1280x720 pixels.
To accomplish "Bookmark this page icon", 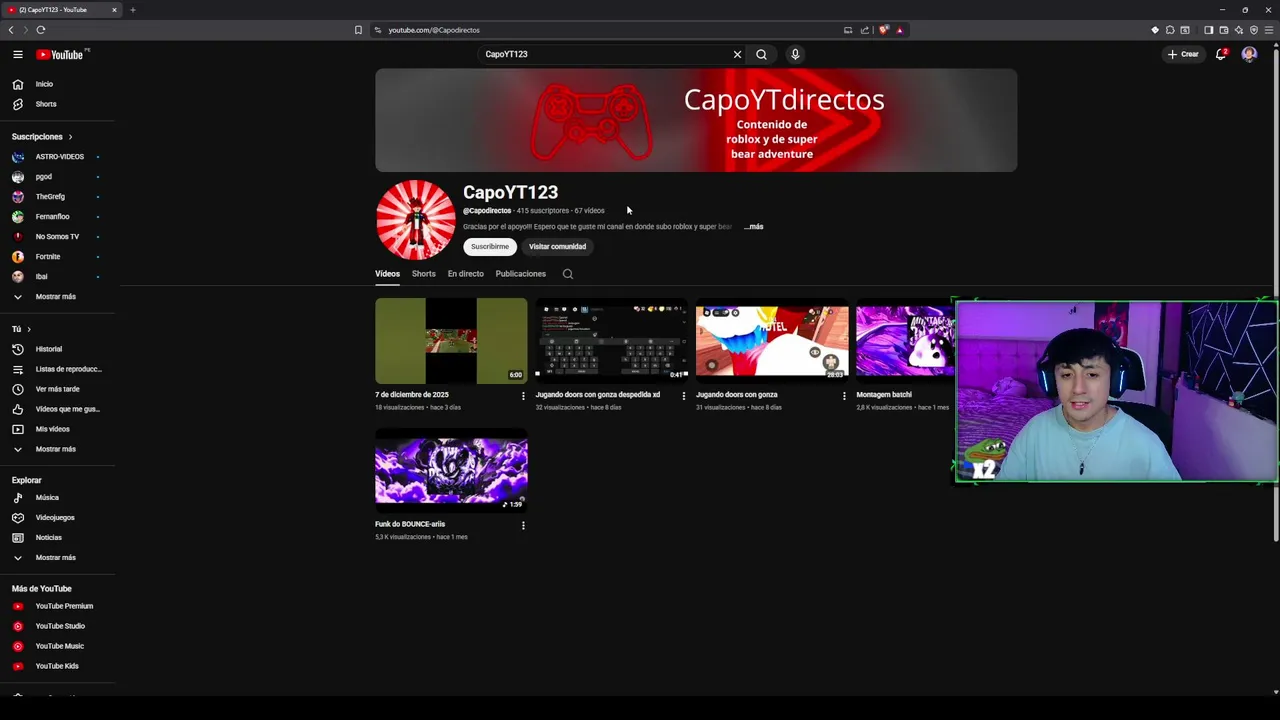I will click(358, 30).
